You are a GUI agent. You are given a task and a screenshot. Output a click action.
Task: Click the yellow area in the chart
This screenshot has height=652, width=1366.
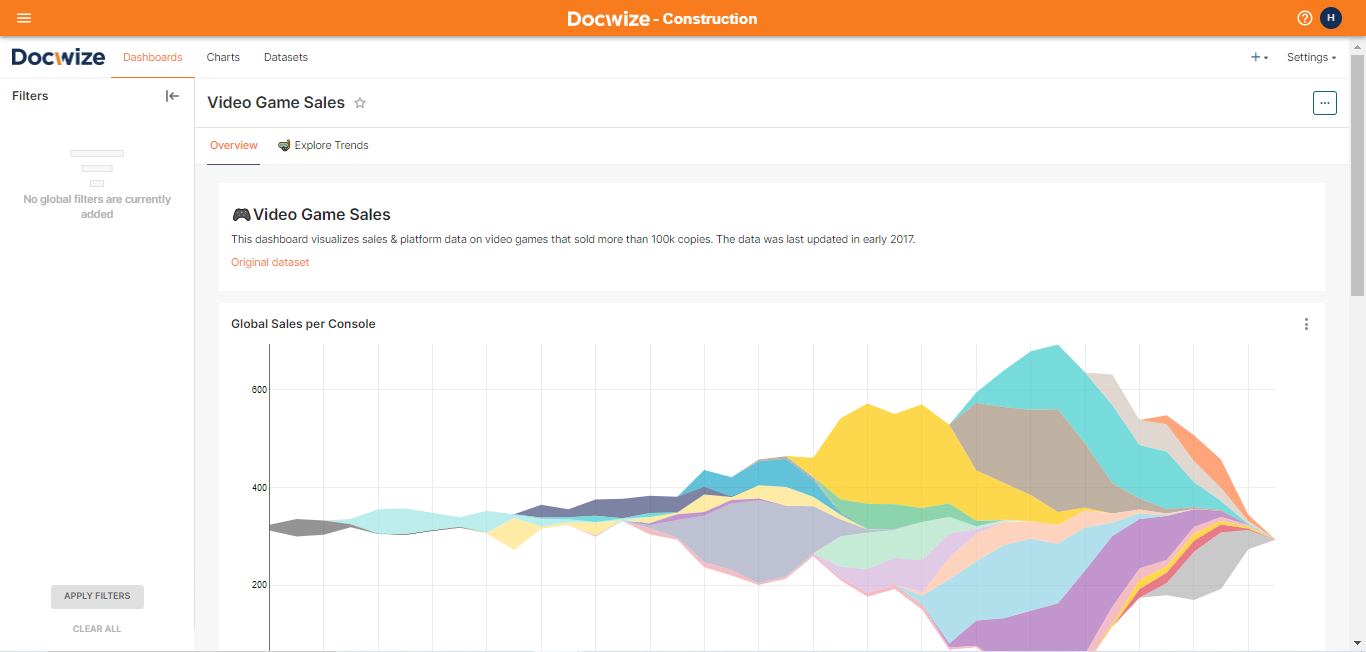880,450
